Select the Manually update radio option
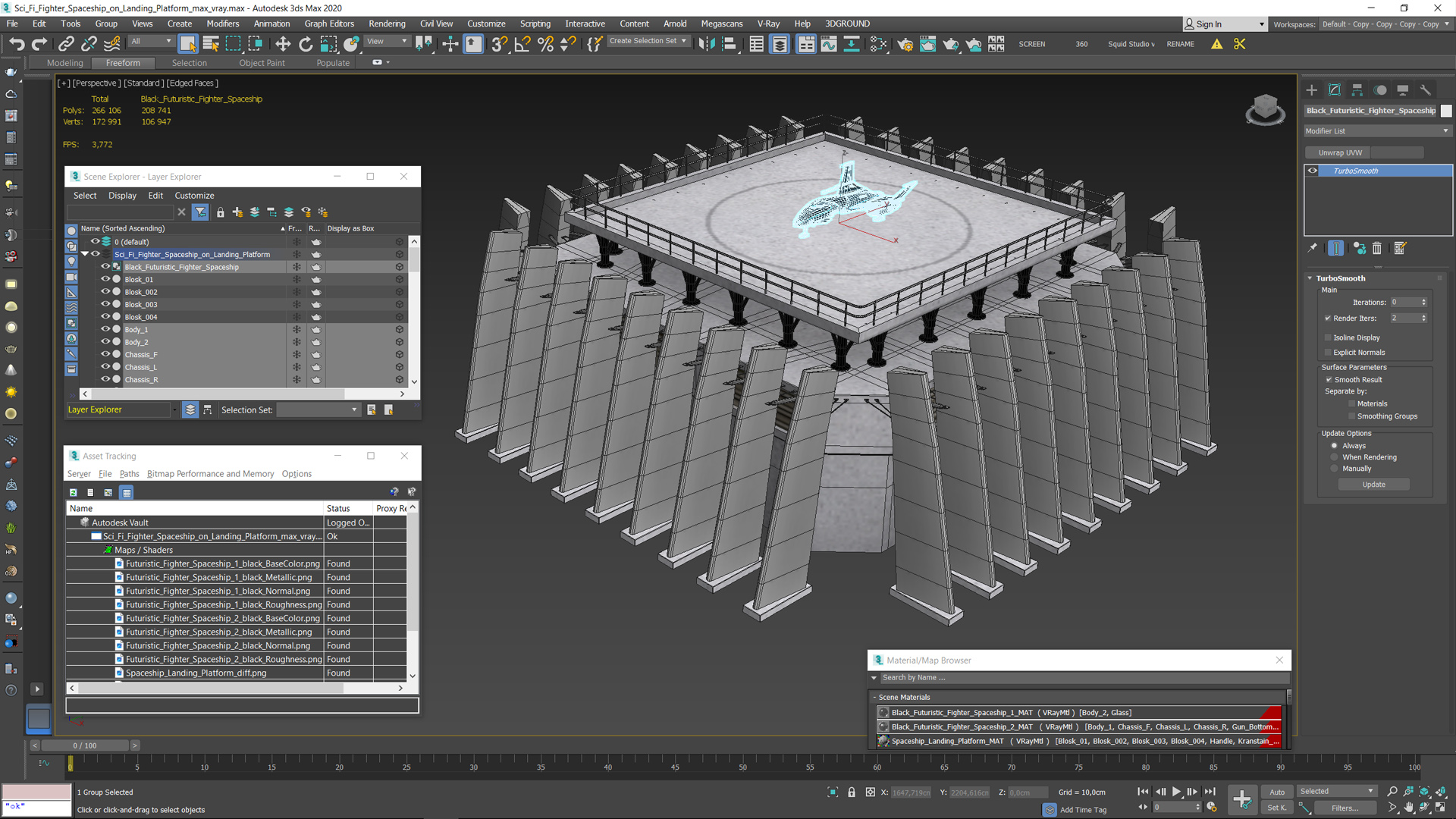 [x=1334, y=468]
